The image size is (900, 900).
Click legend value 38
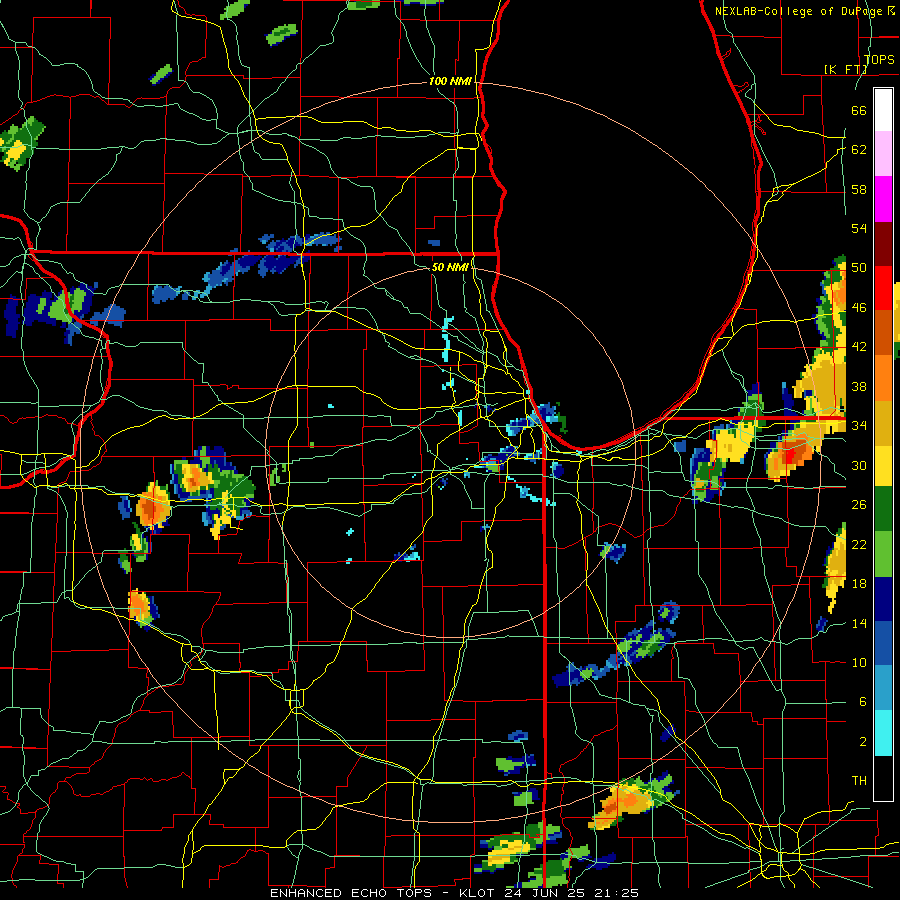click(x=859, y=386)
